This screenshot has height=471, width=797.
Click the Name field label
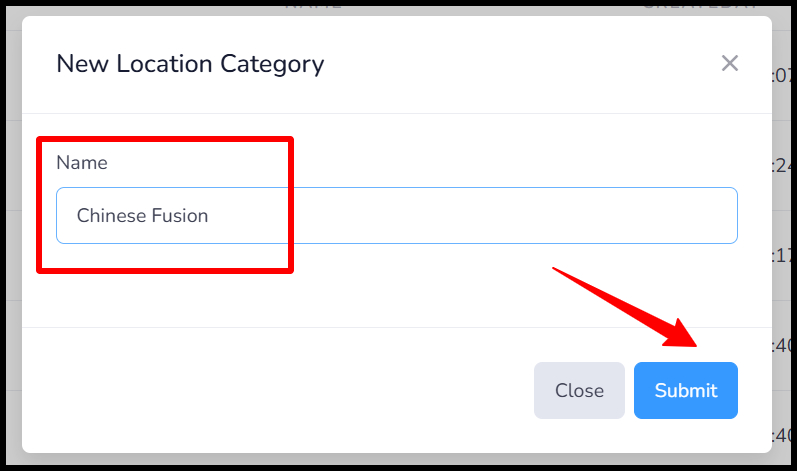coord(82,163)
